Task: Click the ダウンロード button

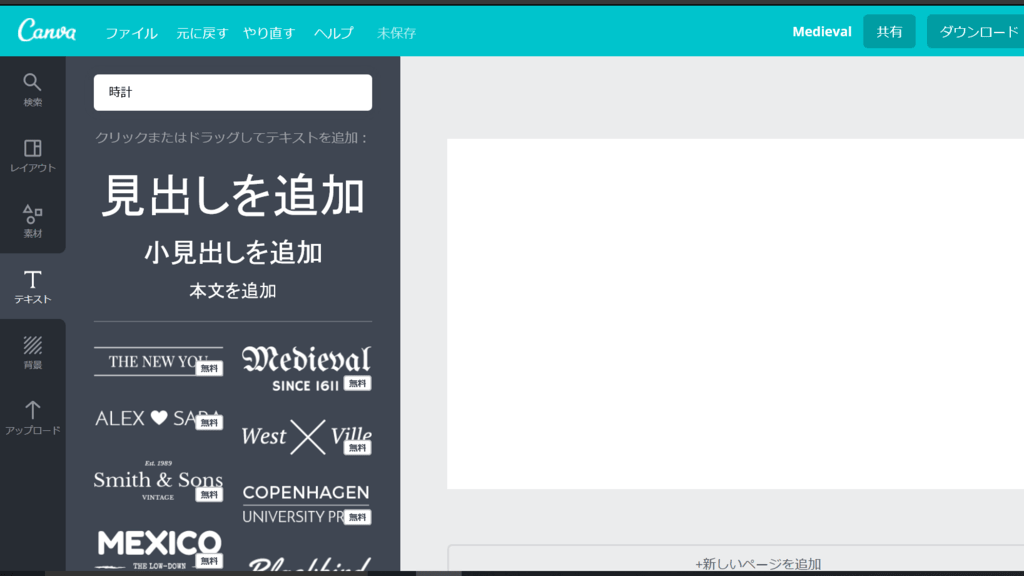Action: 978,31
